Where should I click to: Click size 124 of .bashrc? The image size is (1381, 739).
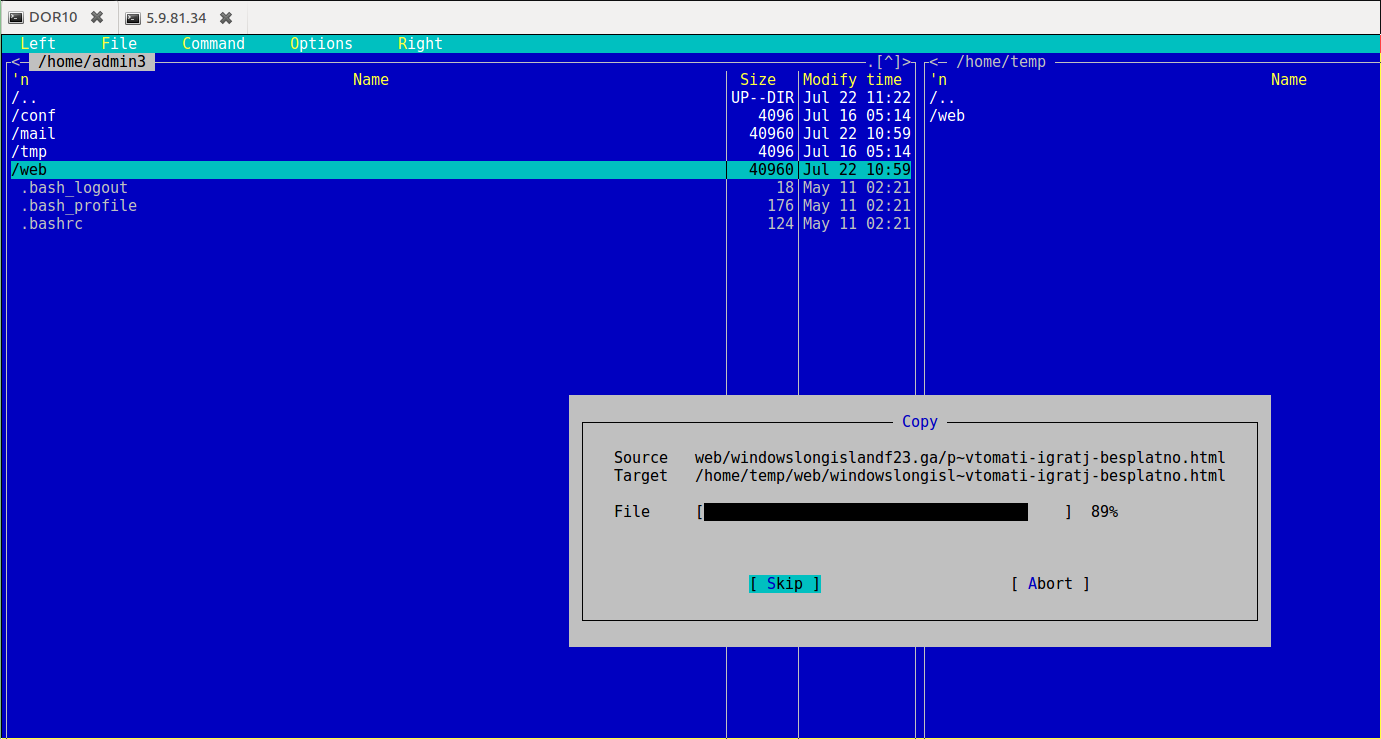pyautogui.click(x=781, y=224)
